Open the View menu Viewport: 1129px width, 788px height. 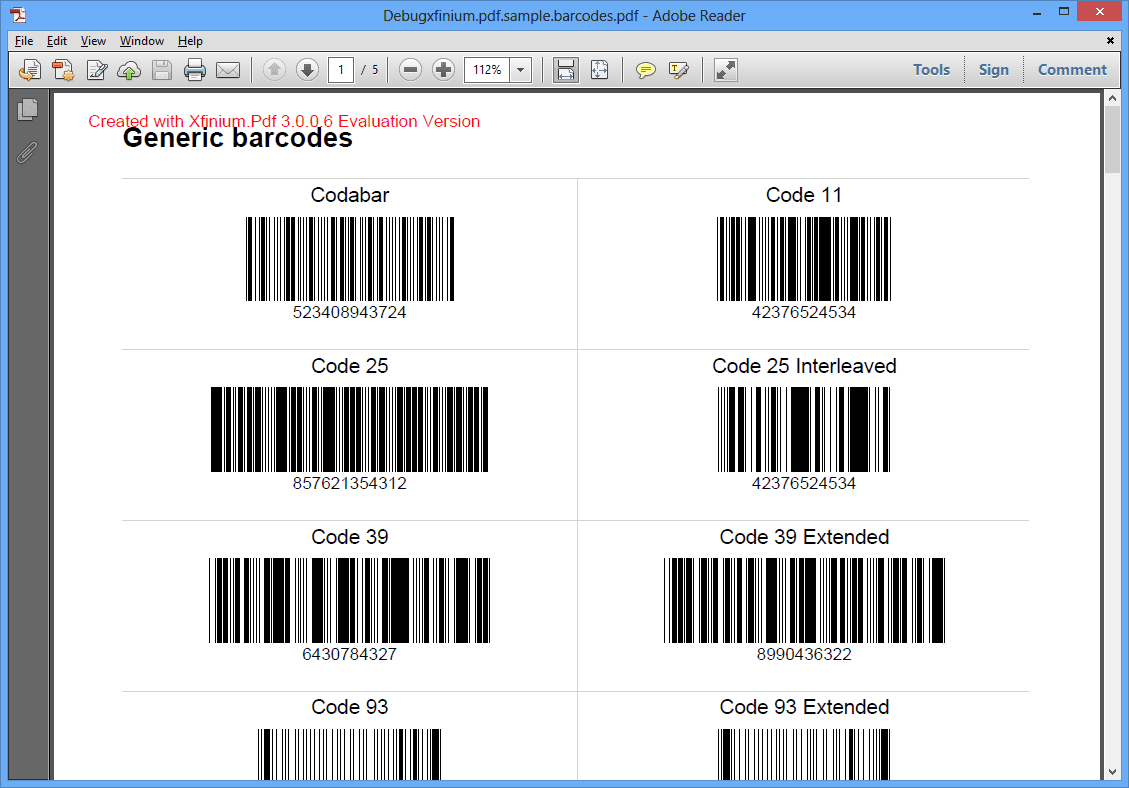pyautogui.click(x=93, y=41)
